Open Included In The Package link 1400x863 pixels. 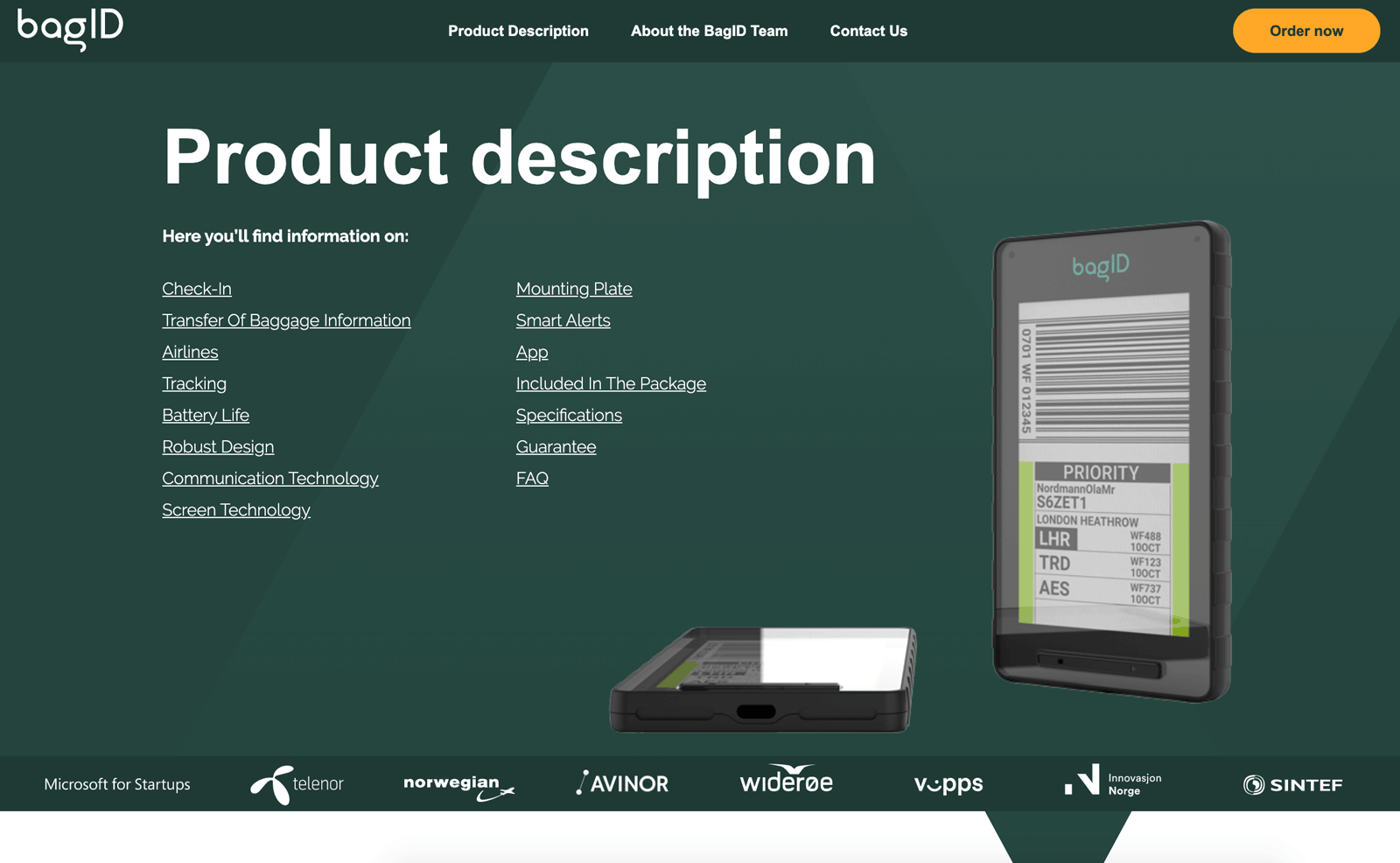pyautogui.click(x=611, y=383)
